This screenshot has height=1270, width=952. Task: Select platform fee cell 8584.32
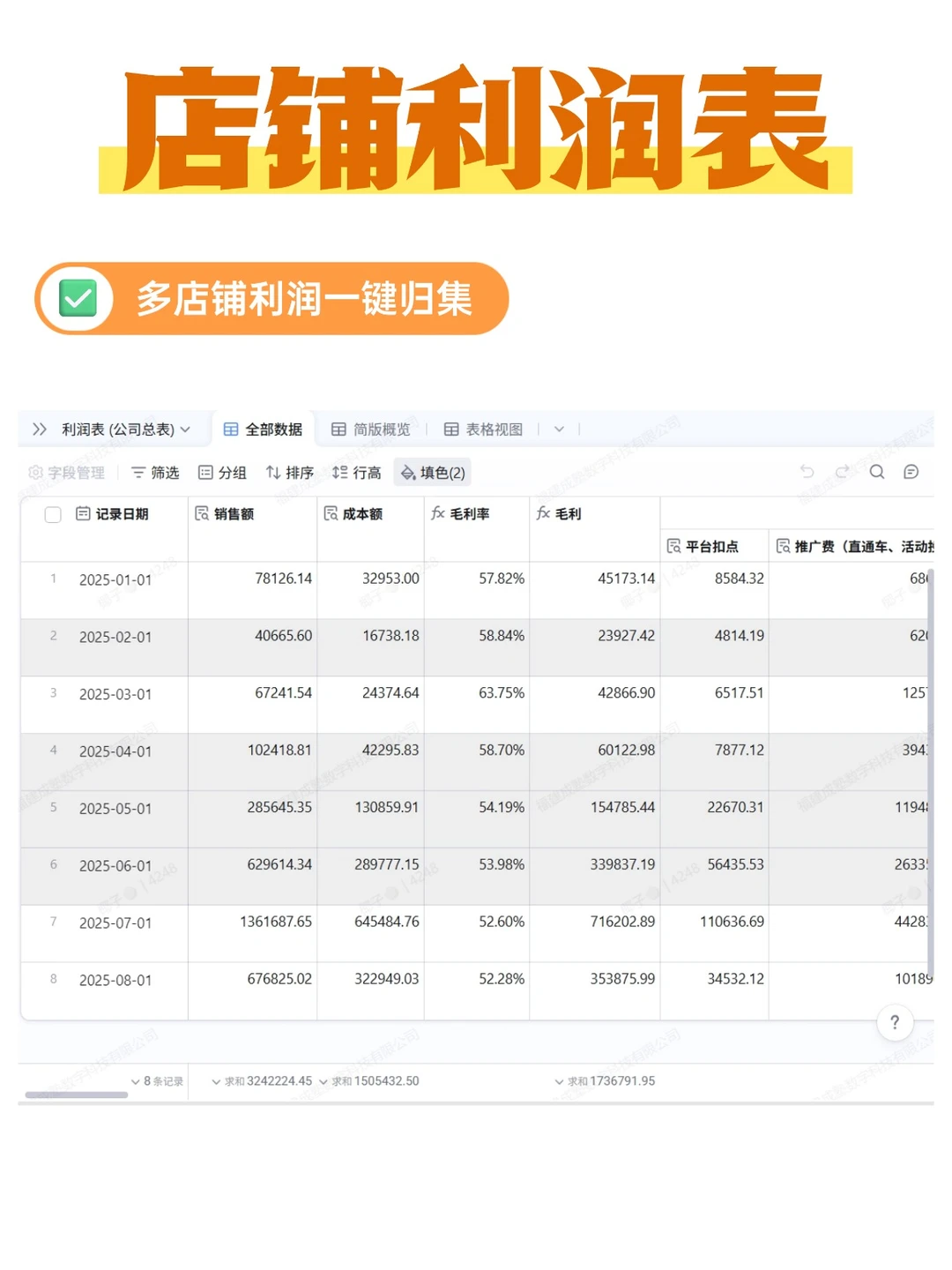[x=715, y=590]
